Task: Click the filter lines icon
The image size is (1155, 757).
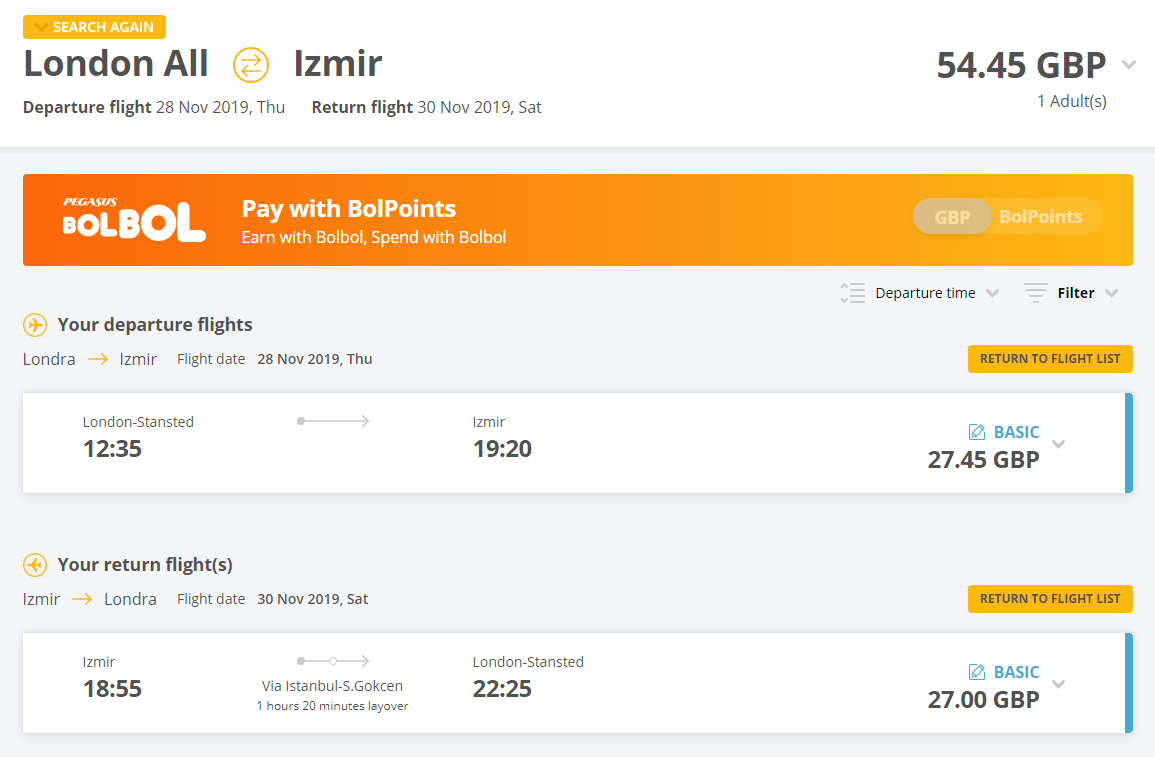Action: 1035,293
